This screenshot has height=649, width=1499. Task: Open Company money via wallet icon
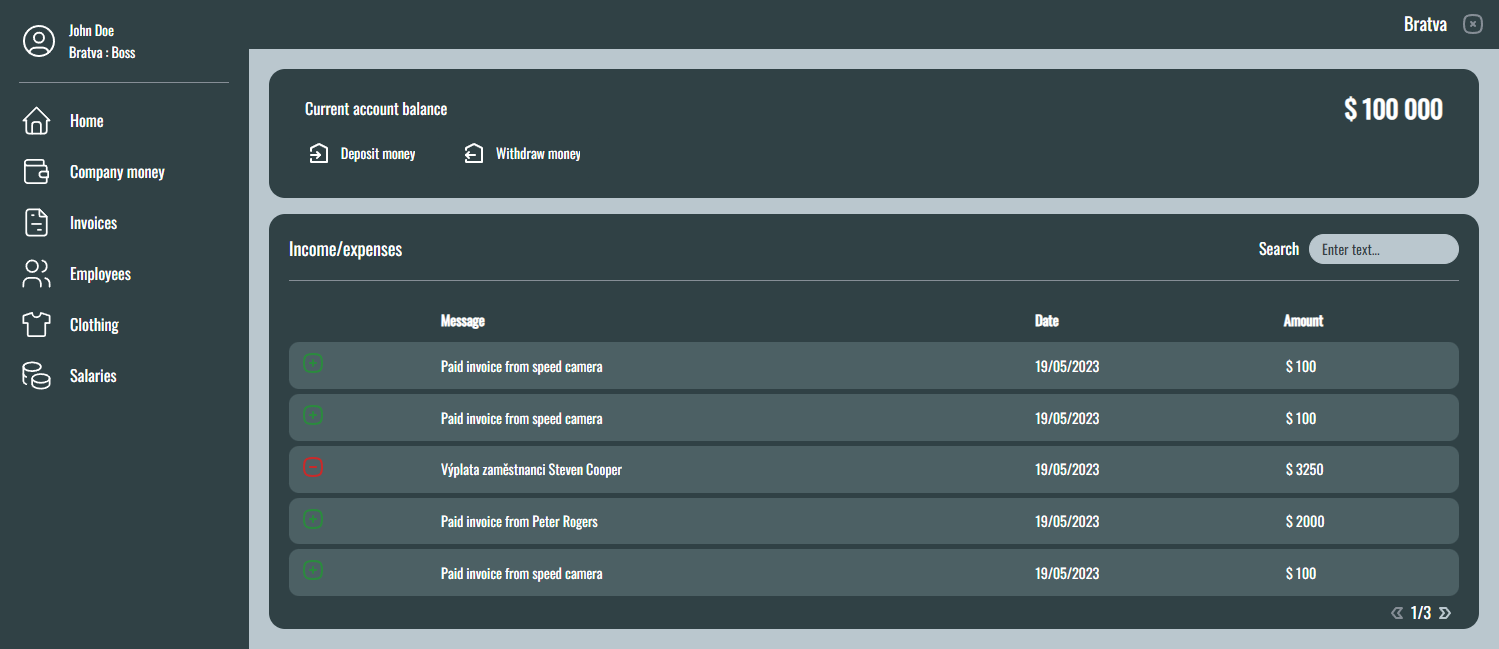[36, 172]
